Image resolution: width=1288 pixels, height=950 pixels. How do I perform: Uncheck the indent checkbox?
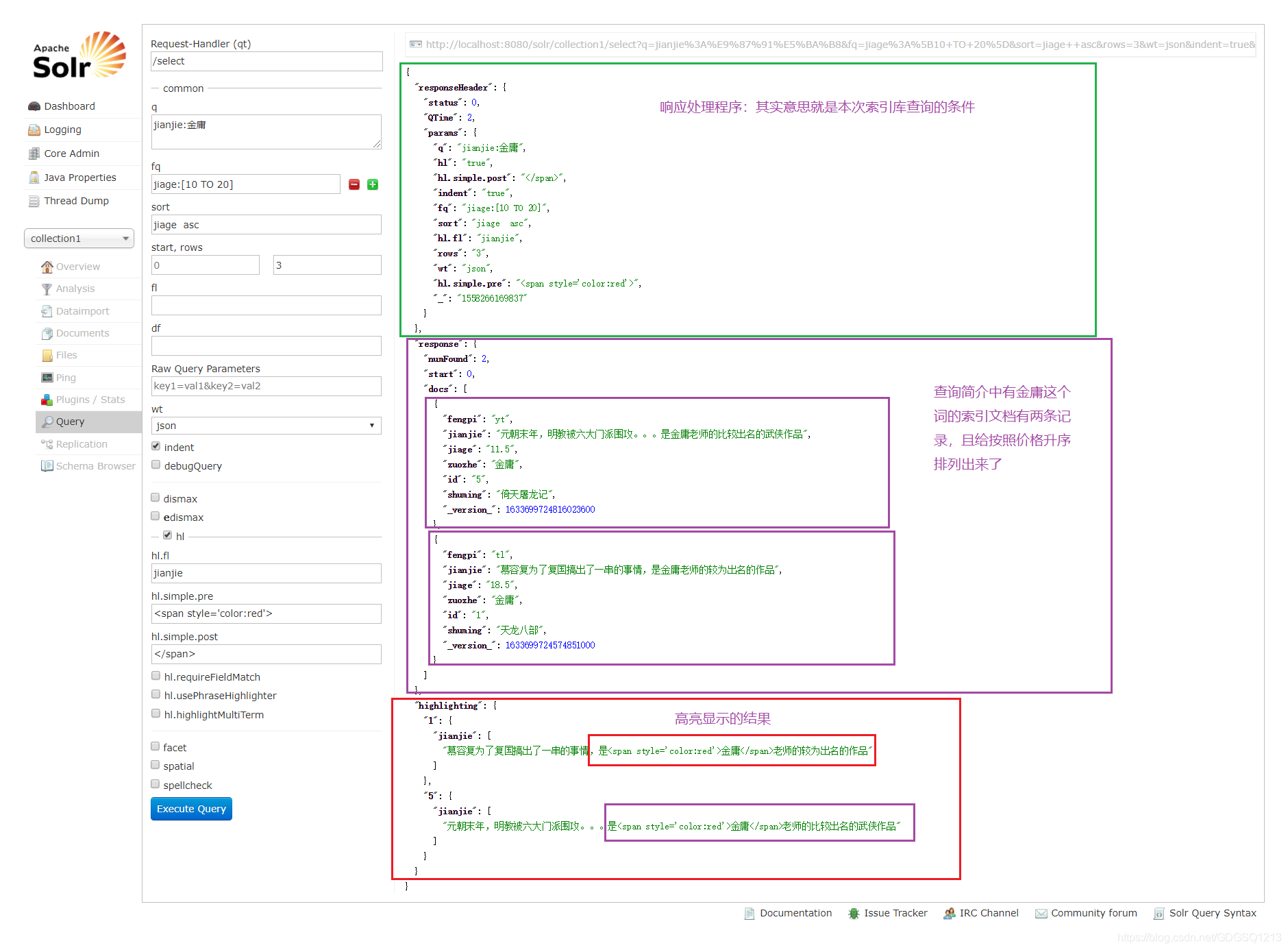tap(156, 446)
